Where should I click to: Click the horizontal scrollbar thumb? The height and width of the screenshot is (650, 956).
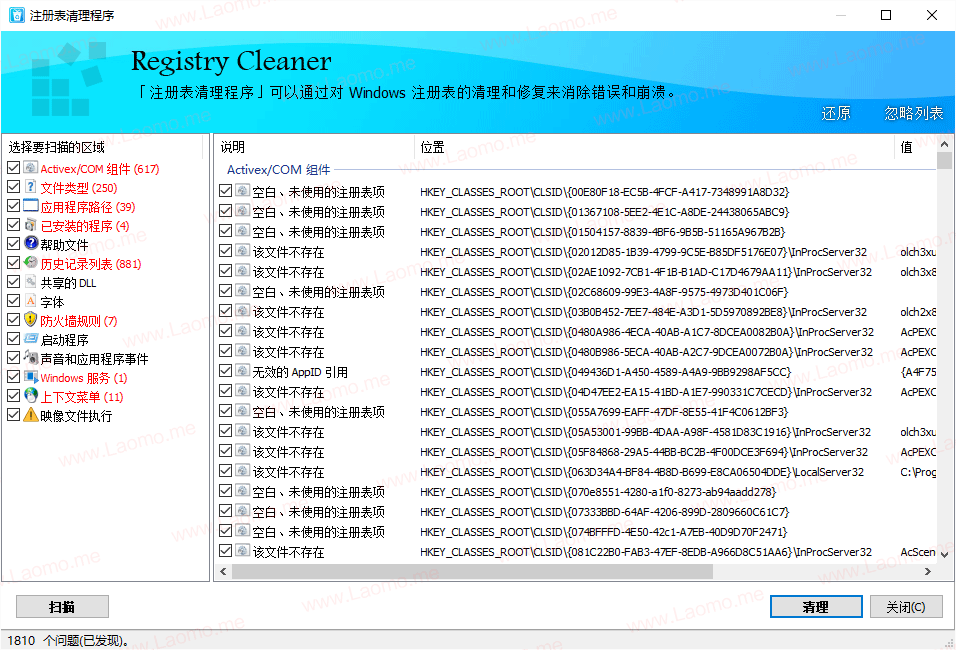(472, 571)
